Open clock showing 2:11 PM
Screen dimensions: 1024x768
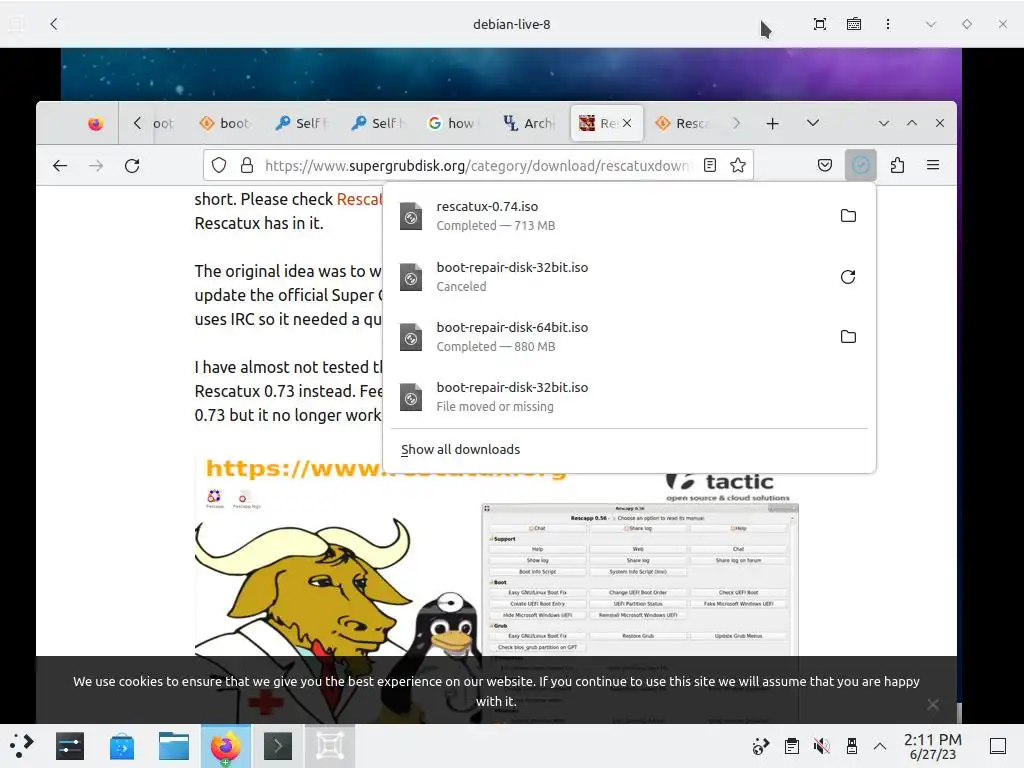pyautogui.click(x=933, y=746)
